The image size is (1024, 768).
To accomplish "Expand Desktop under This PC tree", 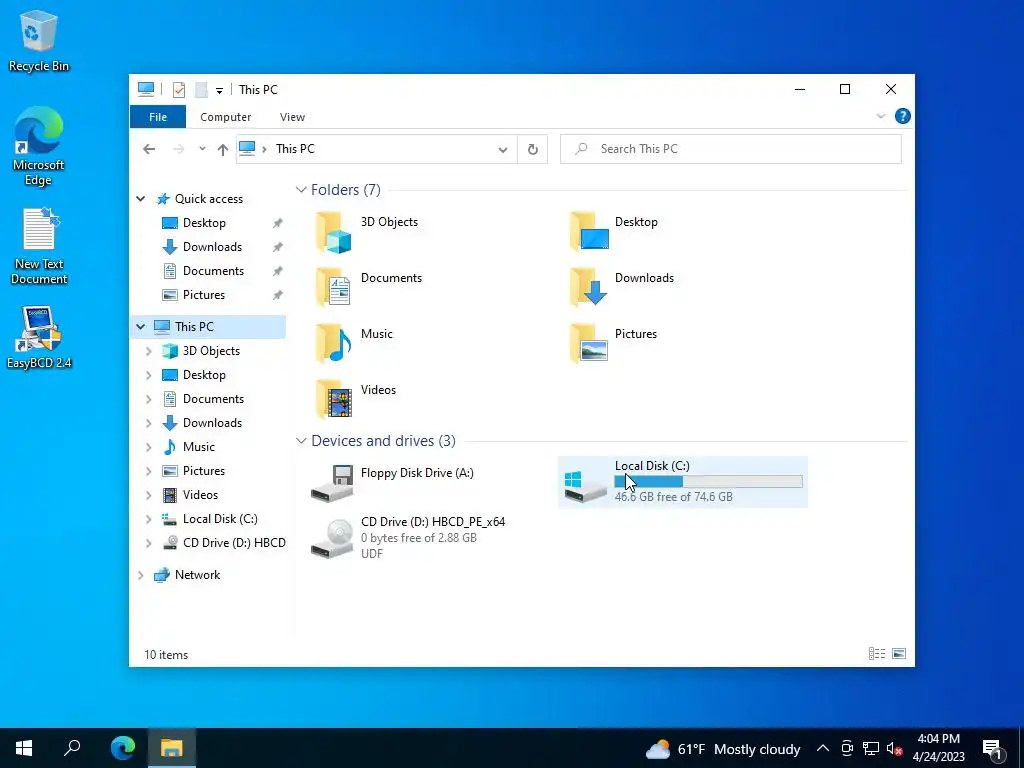I will click(148, 376).
